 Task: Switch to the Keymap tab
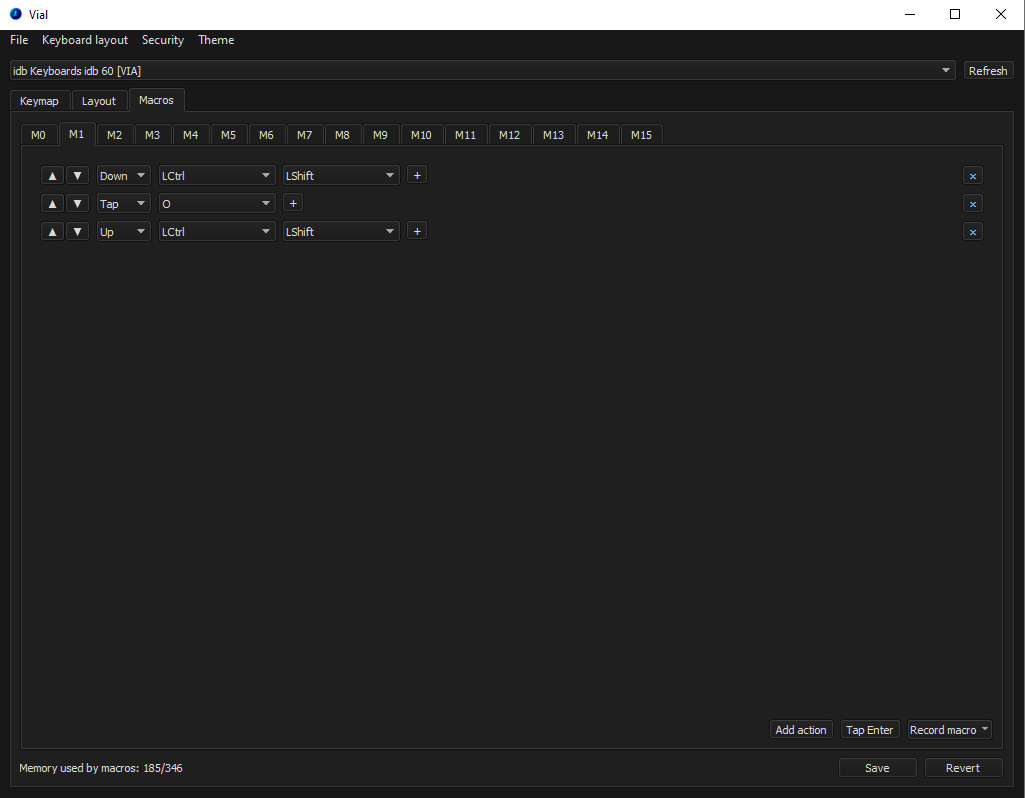[x=39, y=100]
